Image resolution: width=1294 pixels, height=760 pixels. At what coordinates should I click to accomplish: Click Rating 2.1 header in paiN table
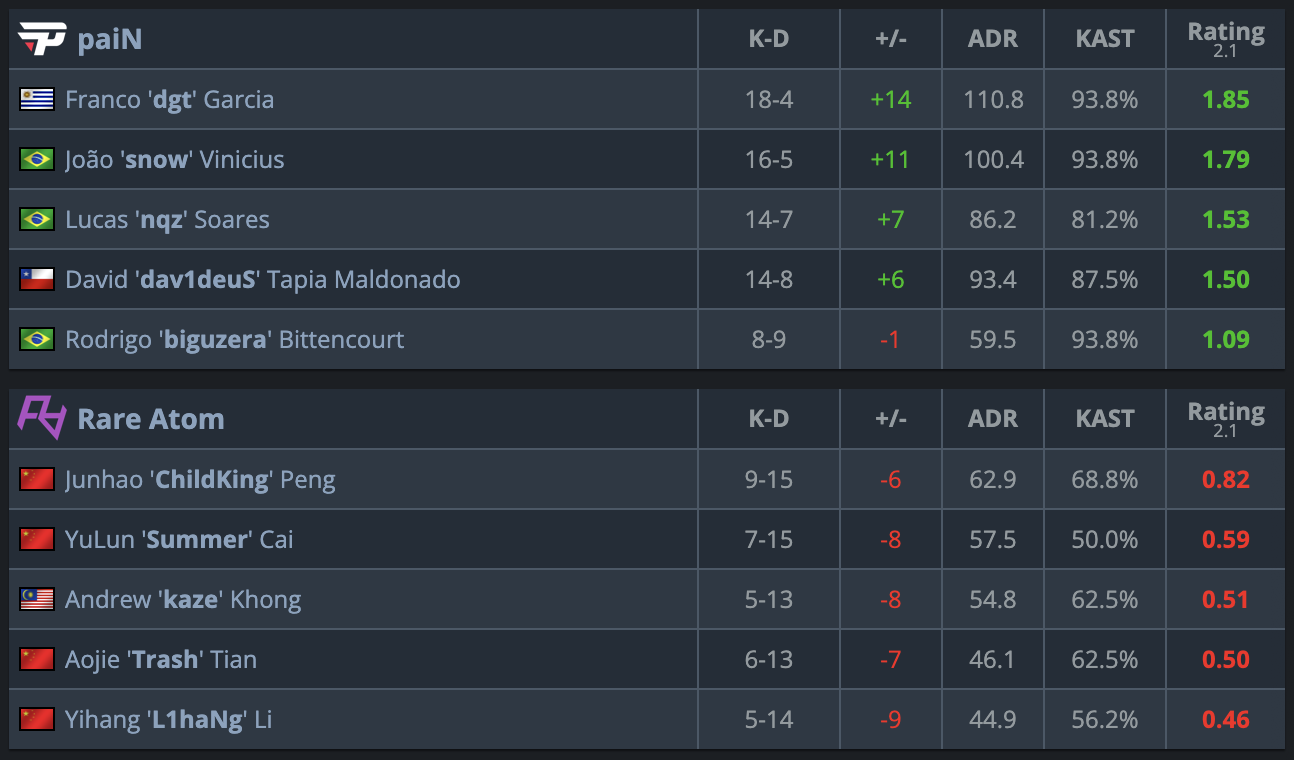click(x=1225, y=39)
